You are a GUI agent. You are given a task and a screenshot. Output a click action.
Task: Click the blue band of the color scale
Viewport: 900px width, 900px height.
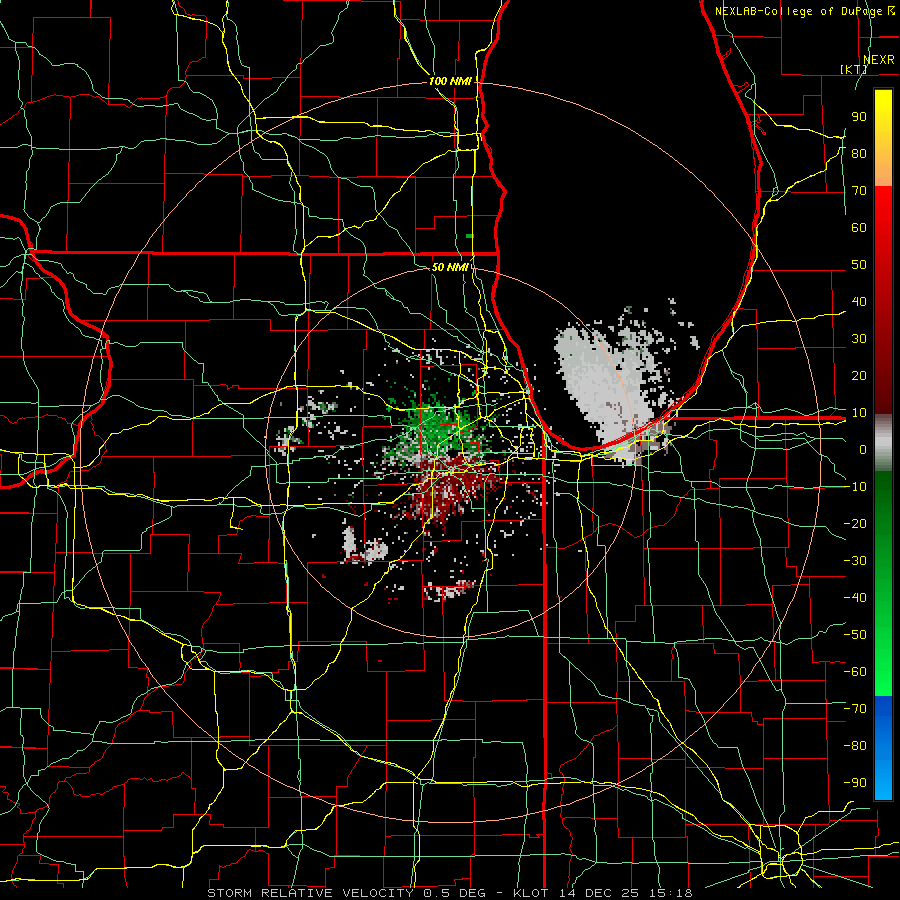pyautogui.click(x=883, y=748)
